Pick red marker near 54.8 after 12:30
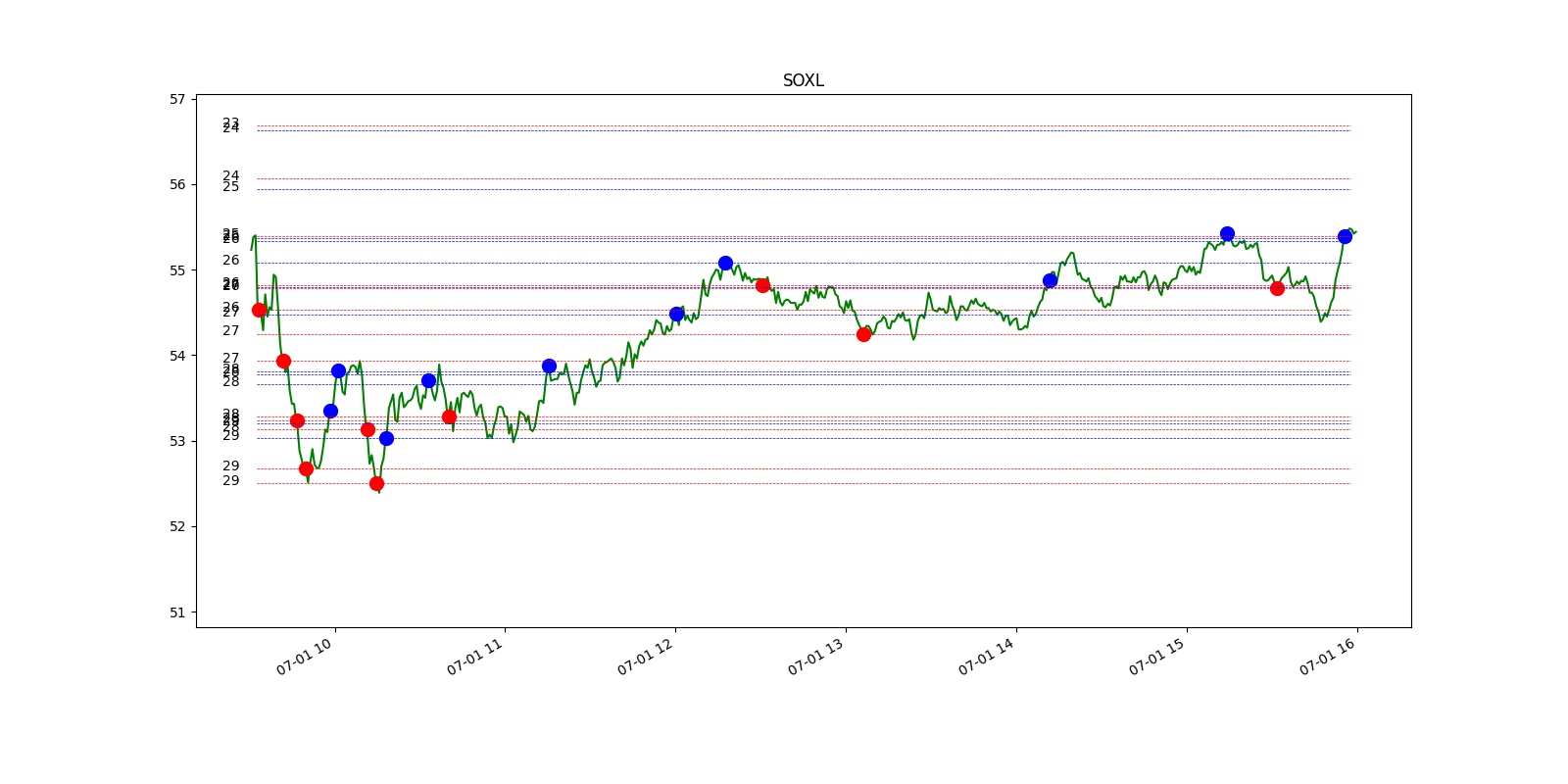The image size is (1568, 784). coord(762,285)
